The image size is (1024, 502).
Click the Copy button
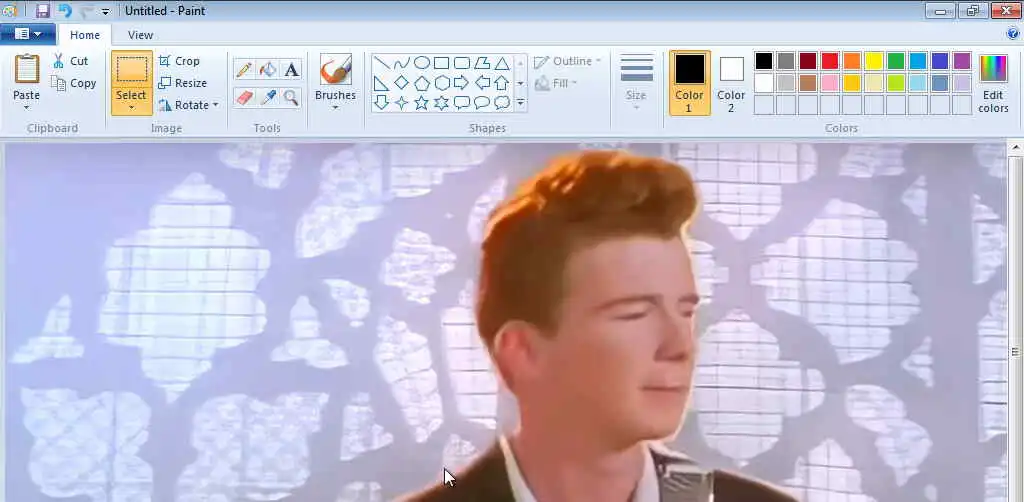[74, 83]
